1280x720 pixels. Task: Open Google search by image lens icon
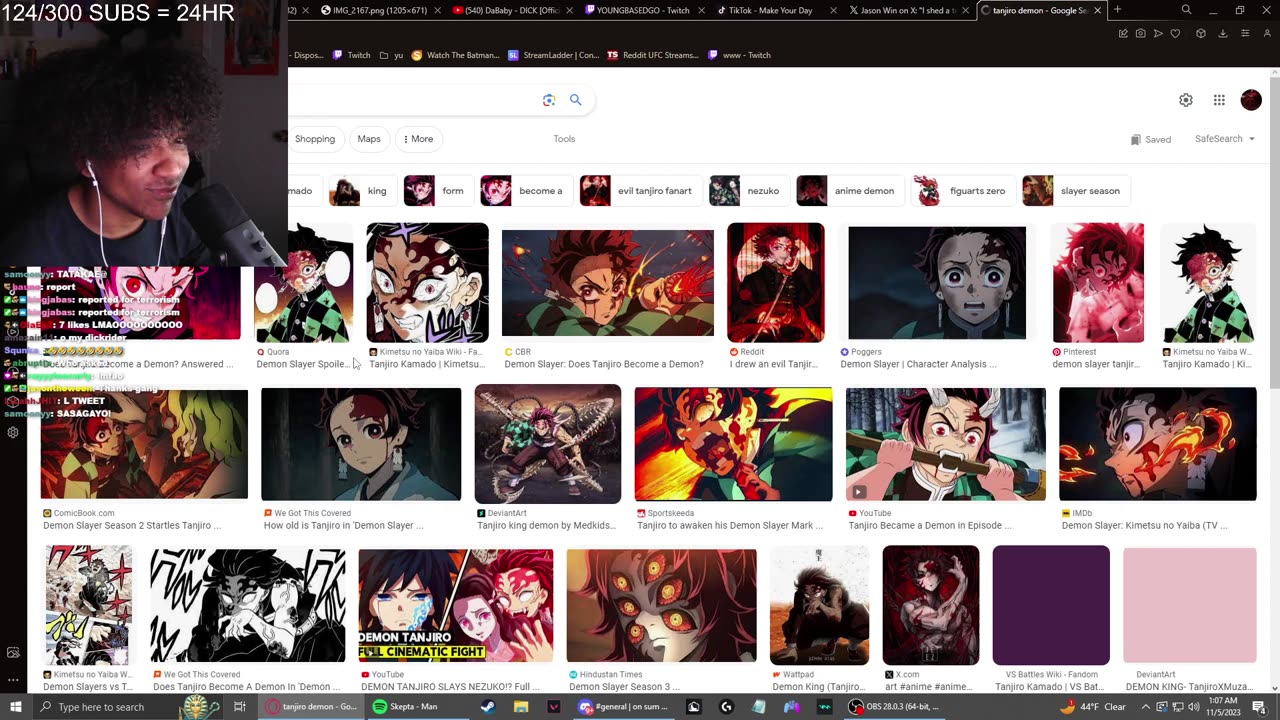549,100
